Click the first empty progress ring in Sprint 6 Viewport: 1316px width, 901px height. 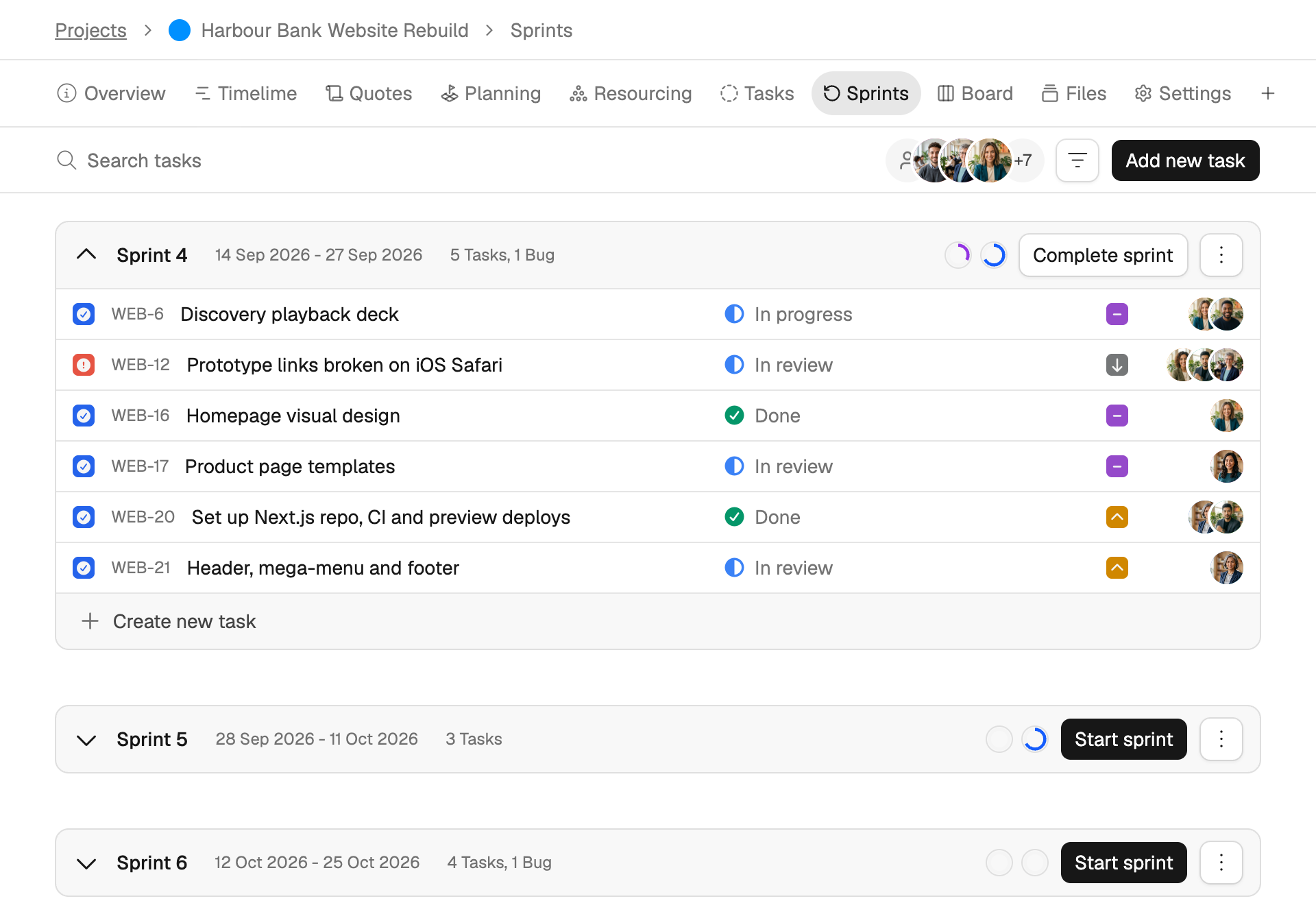[999, 863]
